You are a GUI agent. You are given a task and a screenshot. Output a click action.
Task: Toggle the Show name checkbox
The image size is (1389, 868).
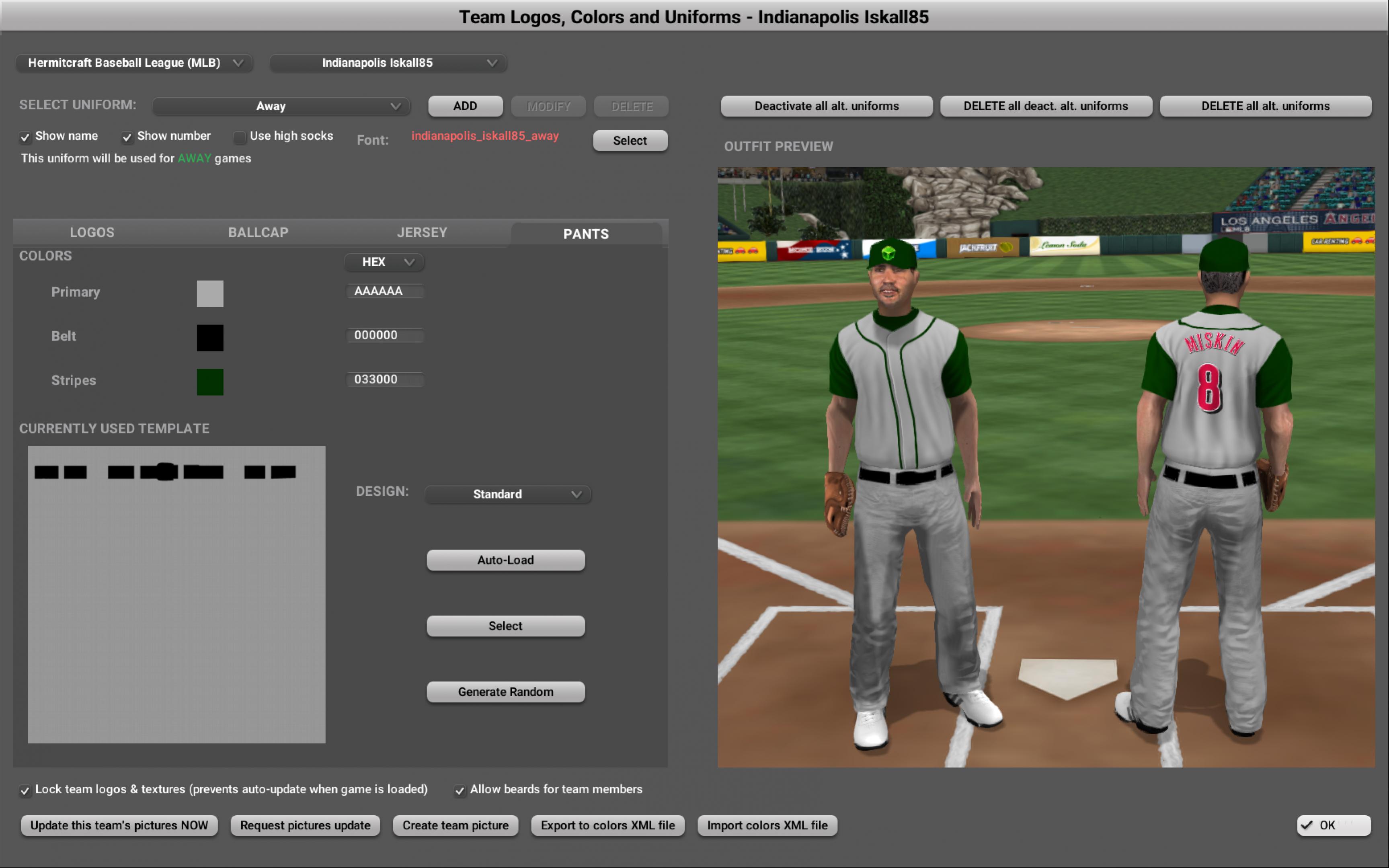click(x=25, y=137)
